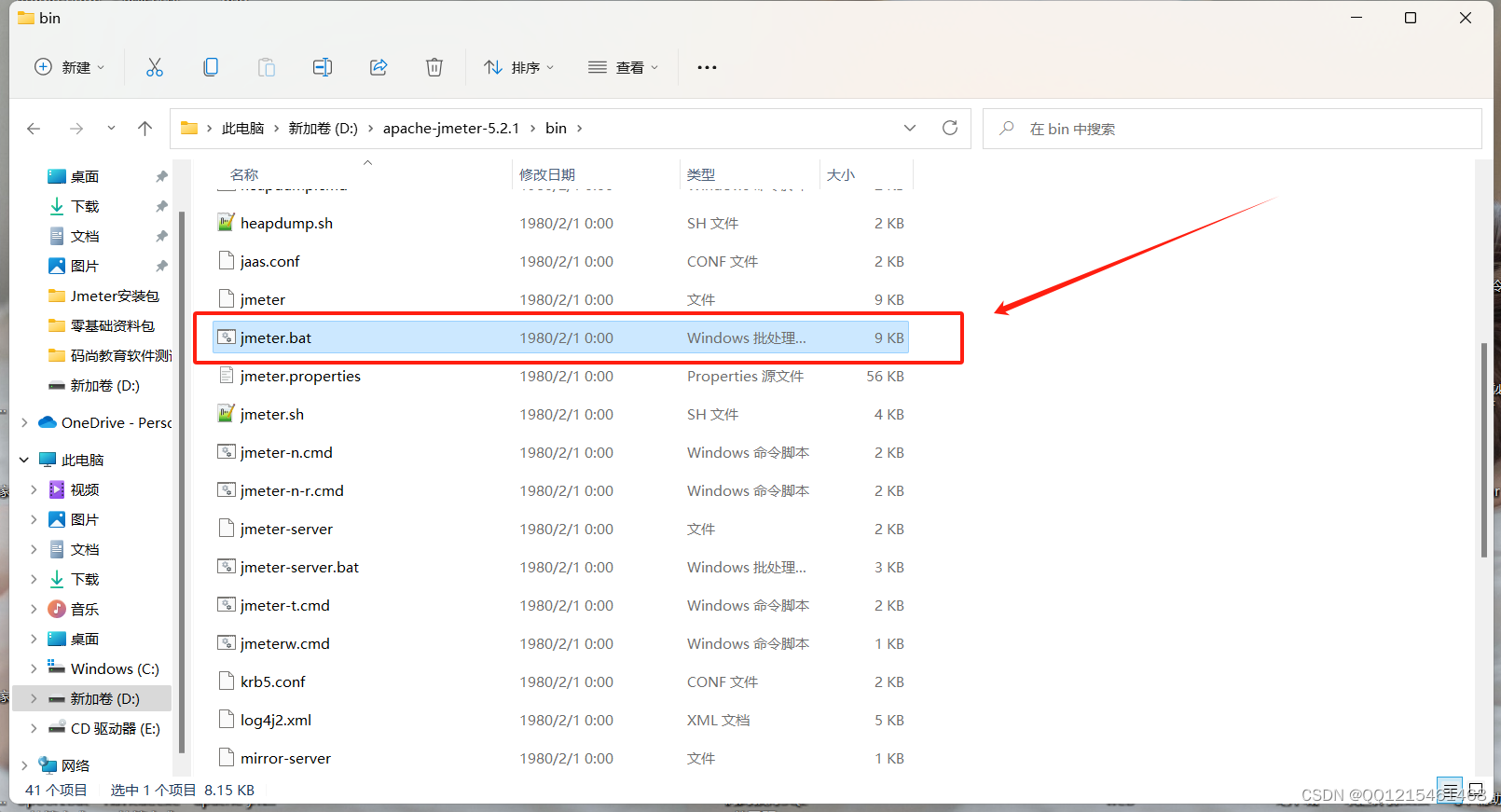
Task: Open pinned 桌面 in quick access
Action: [x=84, y=176]
